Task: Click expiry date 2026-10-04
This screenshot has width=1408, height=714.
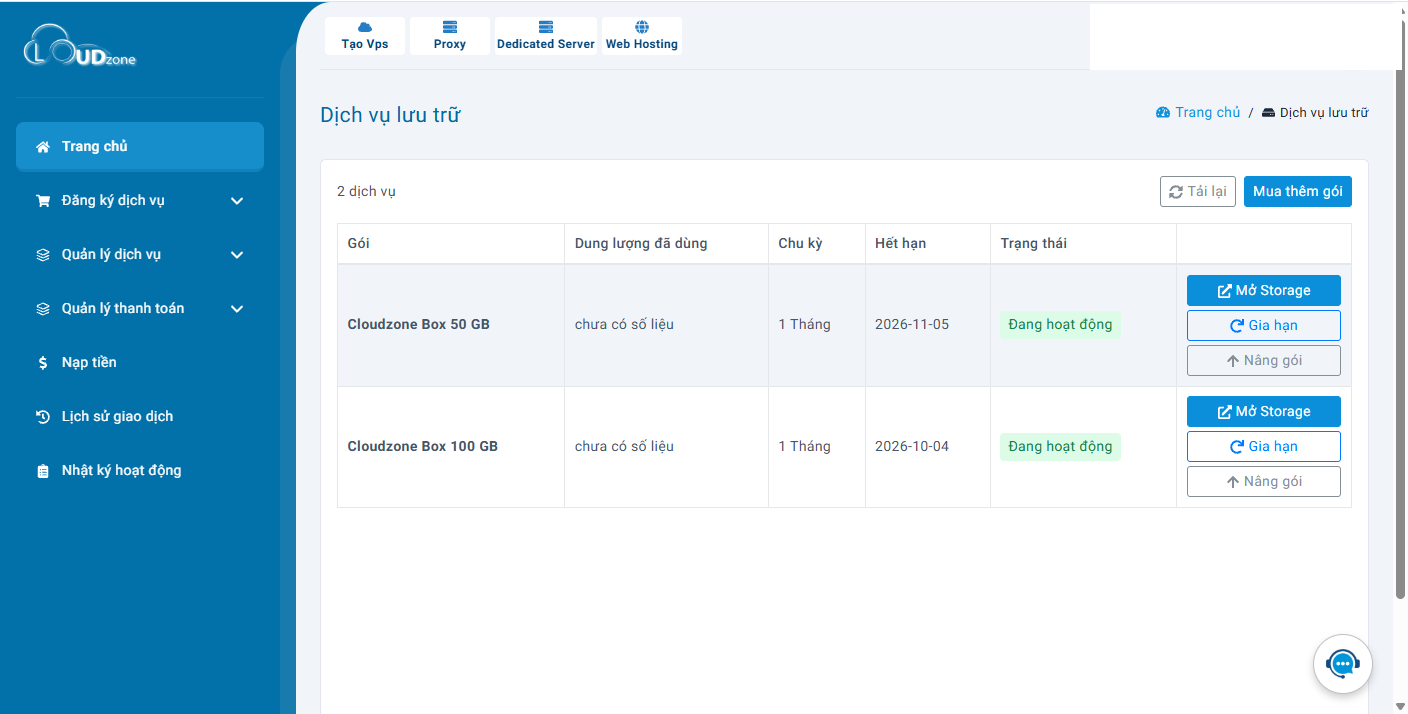Action: (912, 447)
